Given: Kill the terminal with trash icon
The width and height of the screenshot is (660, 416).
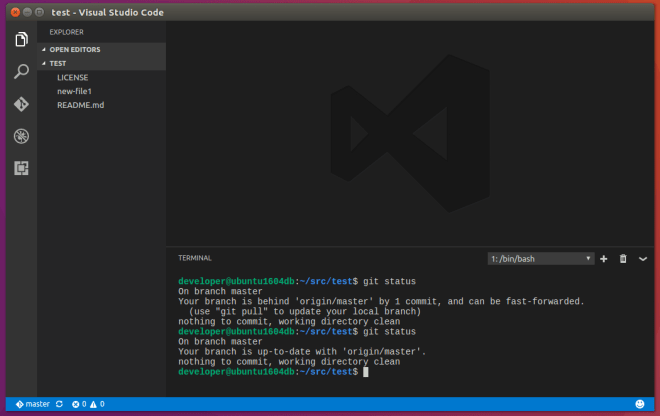Looking at the screenshot, I should (x=623, y=258).
